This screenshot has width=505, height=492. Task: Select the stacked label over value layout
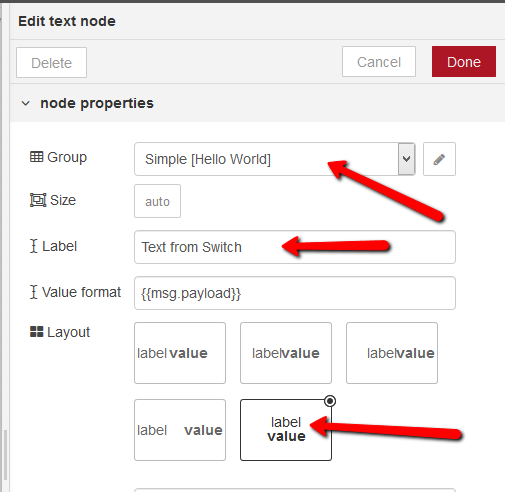click(286, 430)
